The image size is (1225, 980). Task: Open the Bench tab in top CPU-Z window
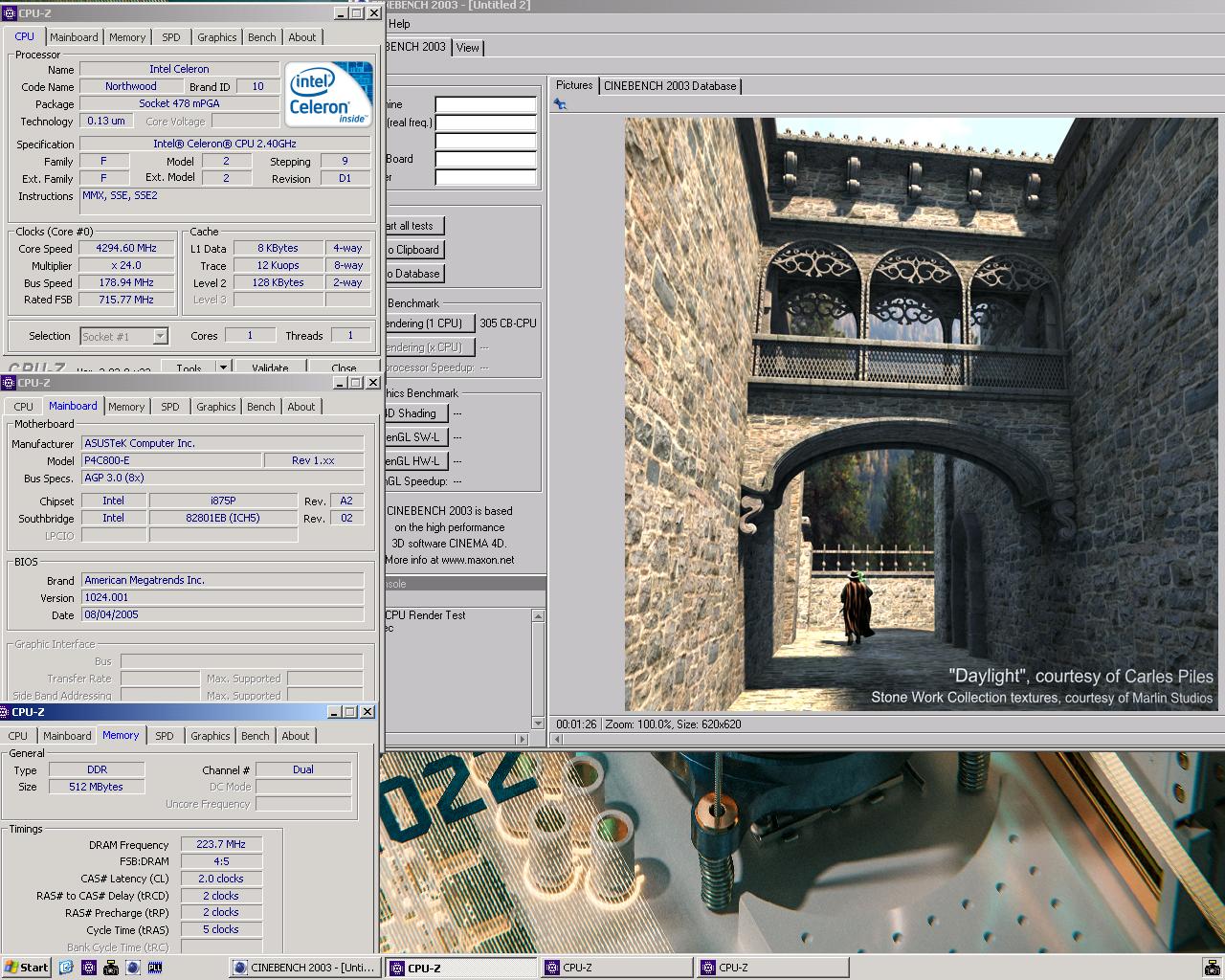click(261, 37)
